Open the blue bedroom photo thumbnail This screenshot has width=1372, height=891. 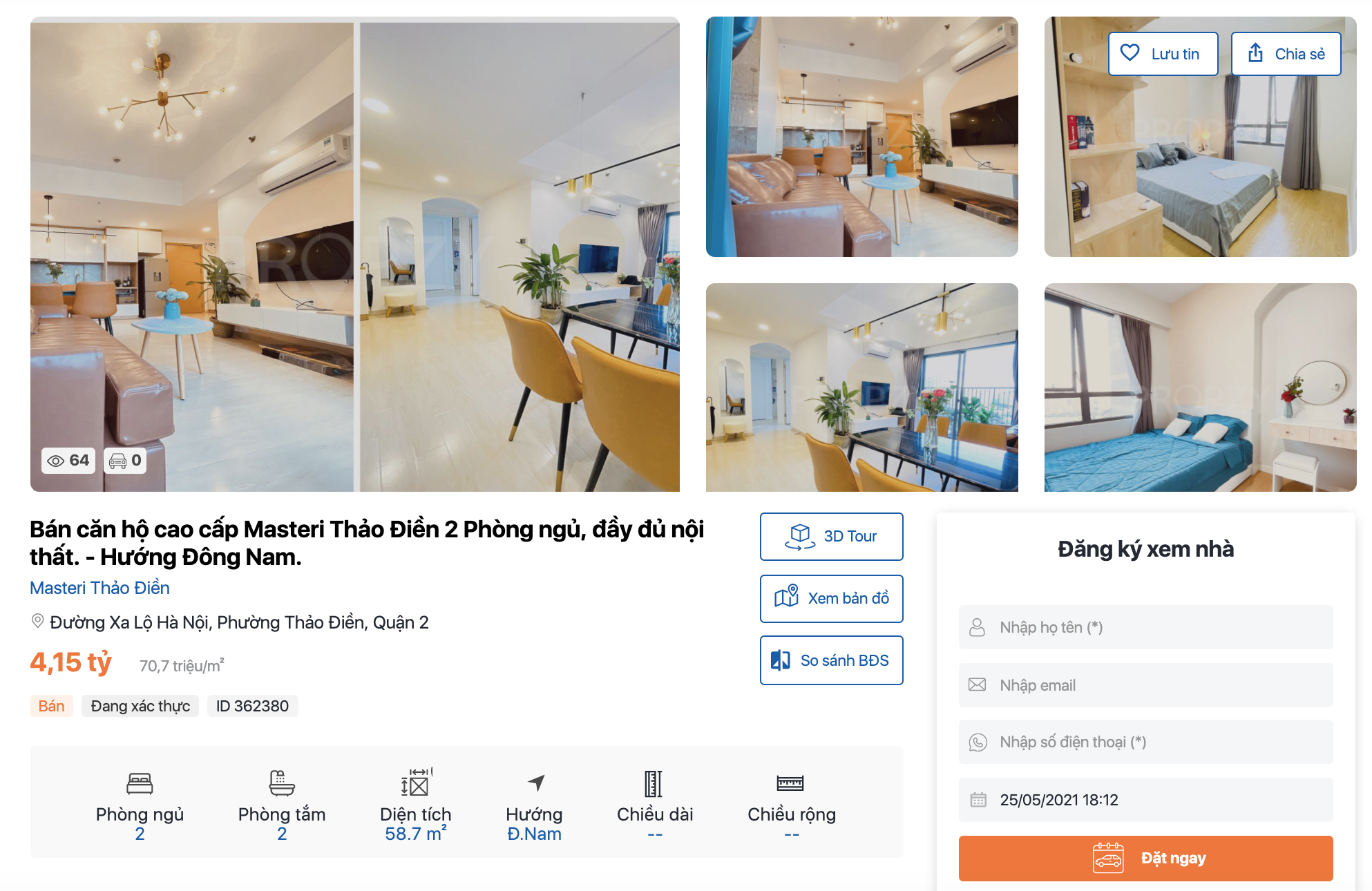(1200, 387)
